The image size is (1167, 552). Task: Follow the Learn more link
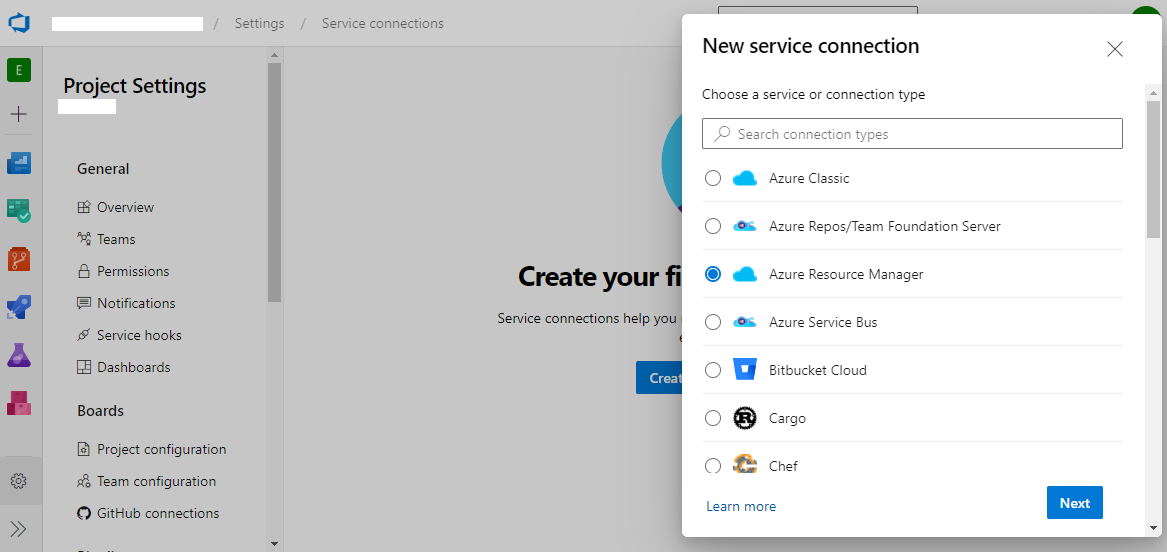point(741,506)
